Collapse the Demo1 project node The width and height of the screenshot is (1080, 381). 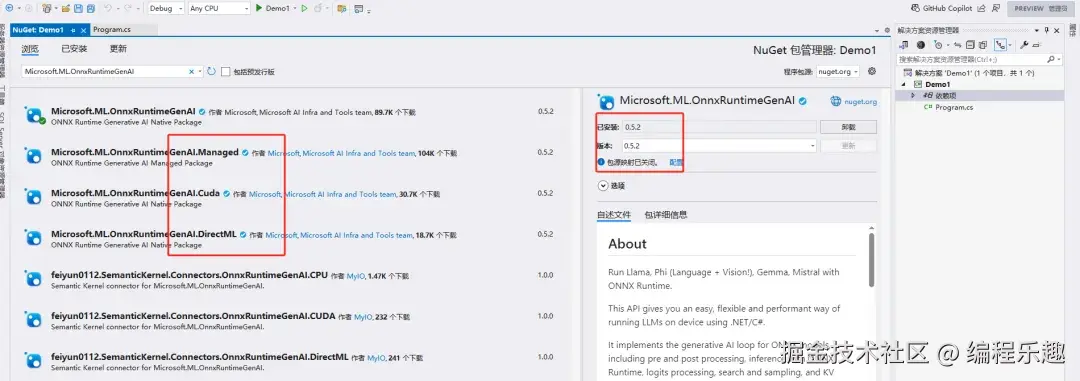pos(904,84)
